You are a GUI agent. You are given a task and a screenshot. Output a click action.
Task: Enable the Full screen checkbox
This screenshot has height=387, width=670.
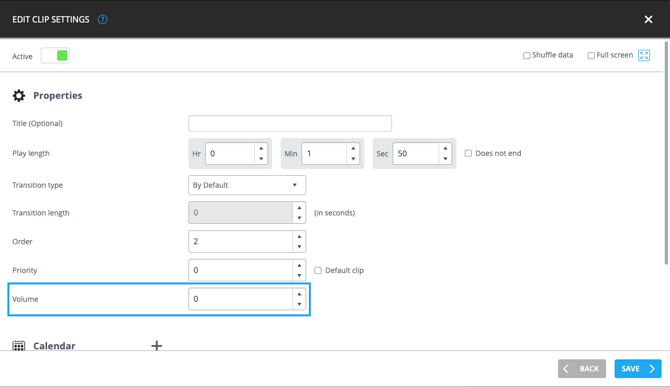591,56
